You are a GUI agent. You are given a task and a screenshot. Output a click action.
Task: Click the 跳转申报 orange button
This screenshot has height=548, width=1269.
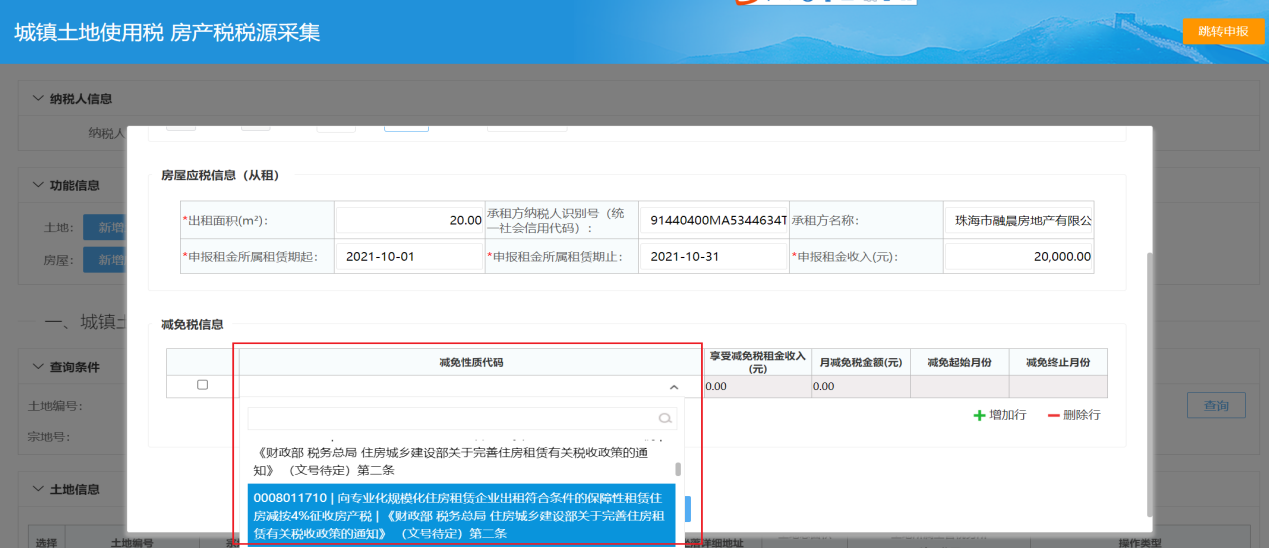point(1223,31)
